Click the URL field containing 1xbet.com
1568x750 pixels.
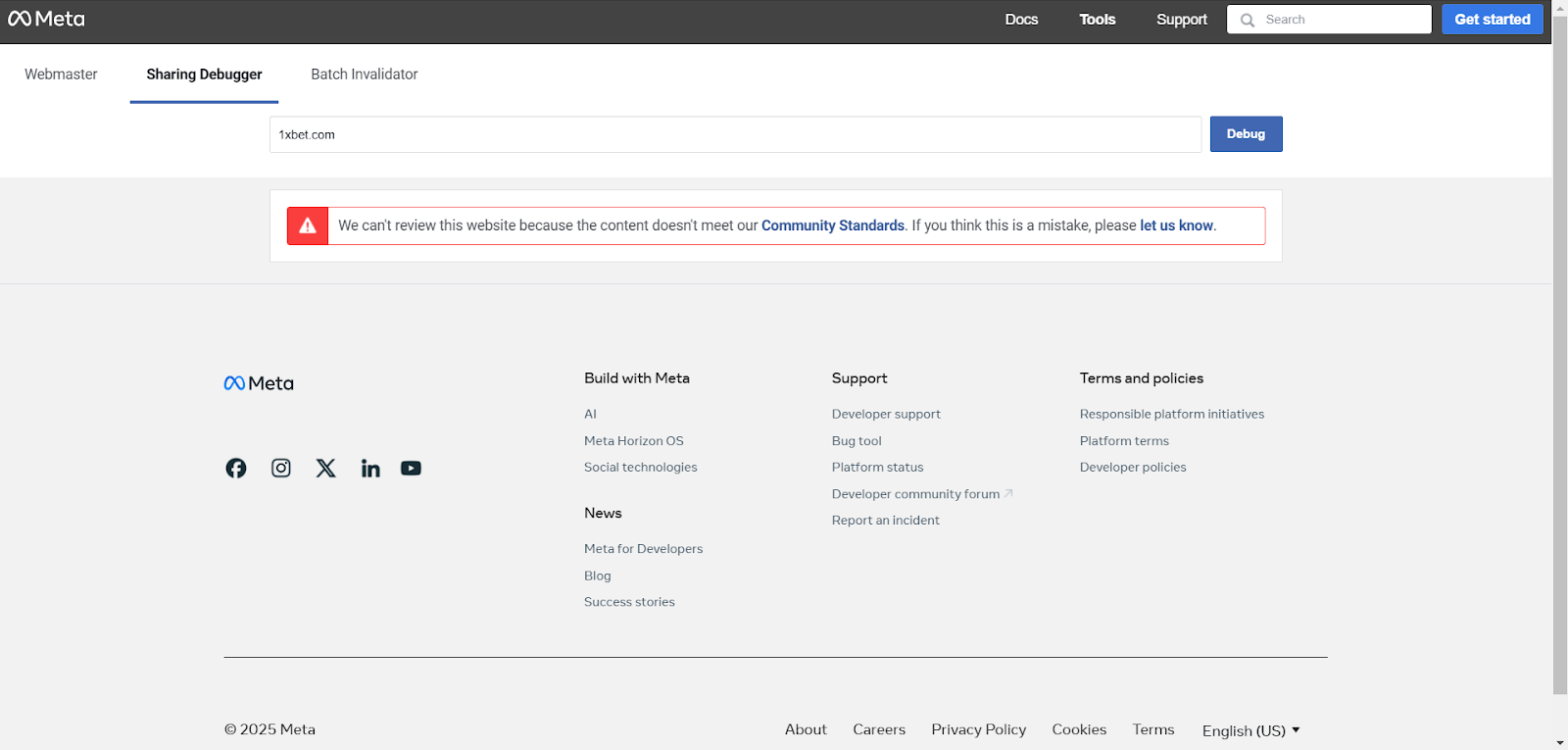735,134
